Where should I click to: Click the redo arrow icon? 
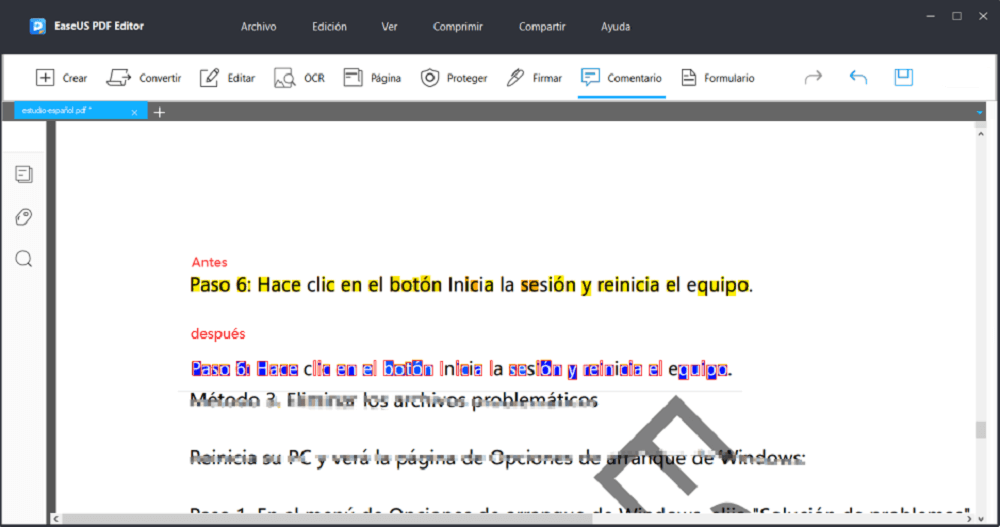click(x=813, y=78)
